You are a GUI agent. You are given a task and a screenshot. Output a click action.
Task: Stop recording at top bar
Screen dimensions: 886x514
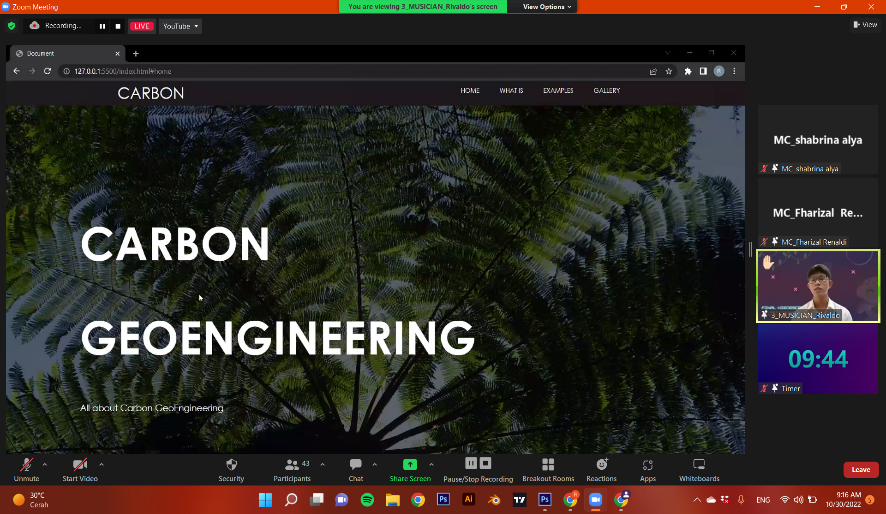[x=118, y=26]
